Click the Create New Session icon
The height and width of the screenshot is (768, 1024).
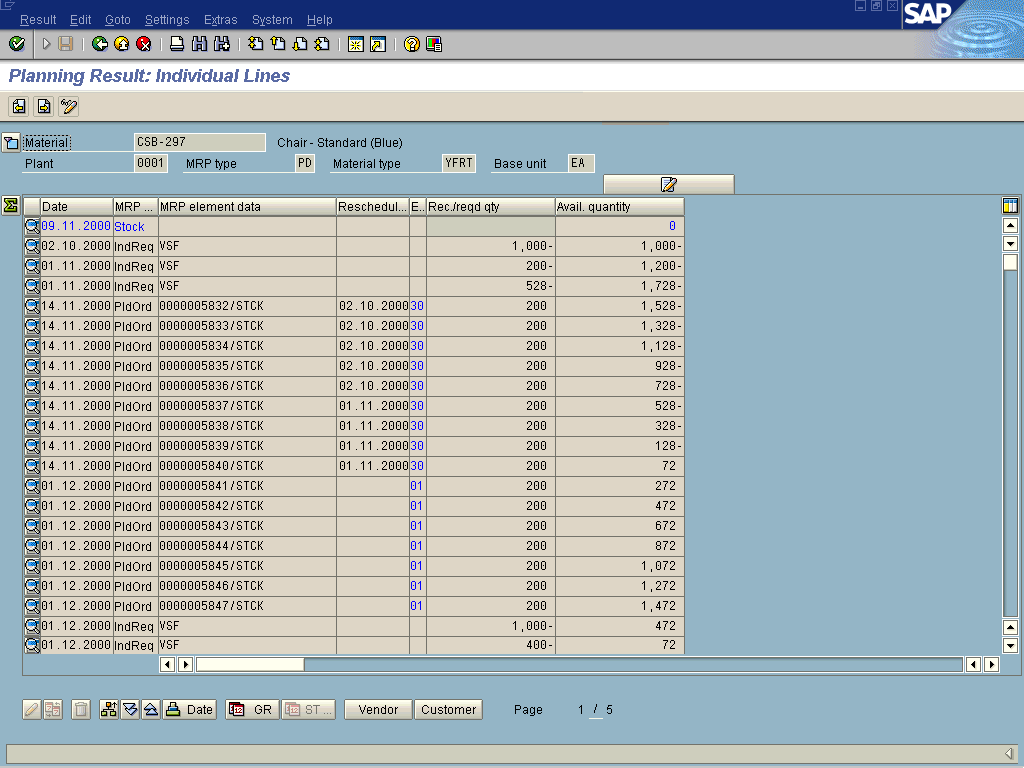[356, 44]
